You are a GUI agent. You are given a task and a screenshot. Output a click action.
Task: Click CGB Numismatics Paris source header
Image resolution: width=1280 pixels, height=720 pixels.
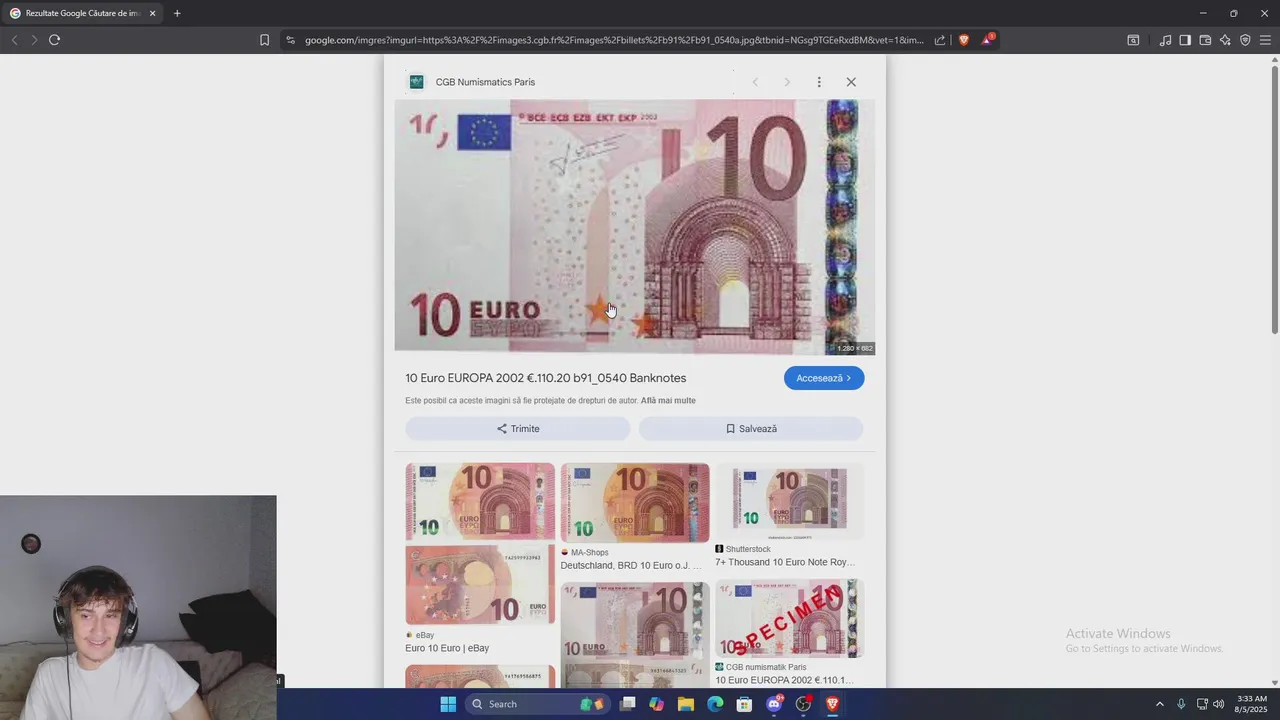pos(485,82)
